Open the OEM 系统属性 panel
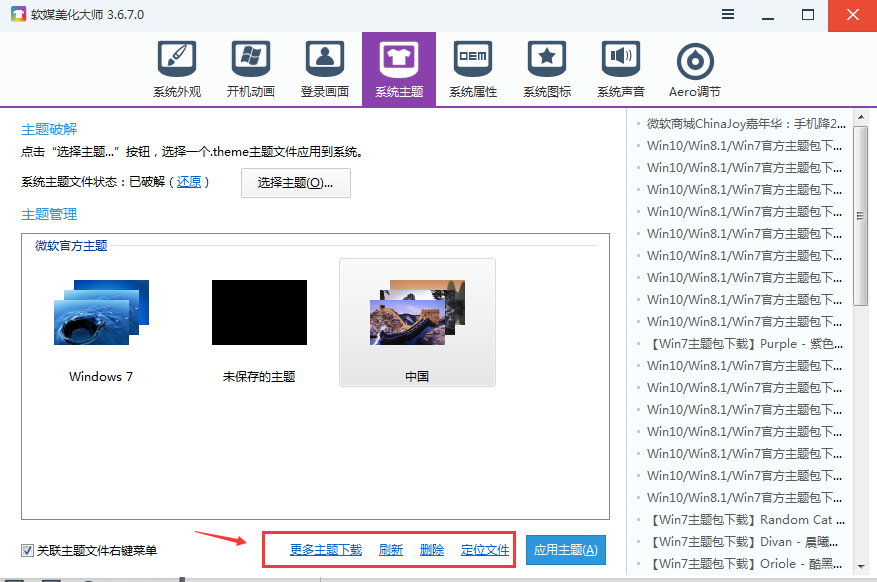The width and height of the screenshot is (877, 582). tap(472, 68)
